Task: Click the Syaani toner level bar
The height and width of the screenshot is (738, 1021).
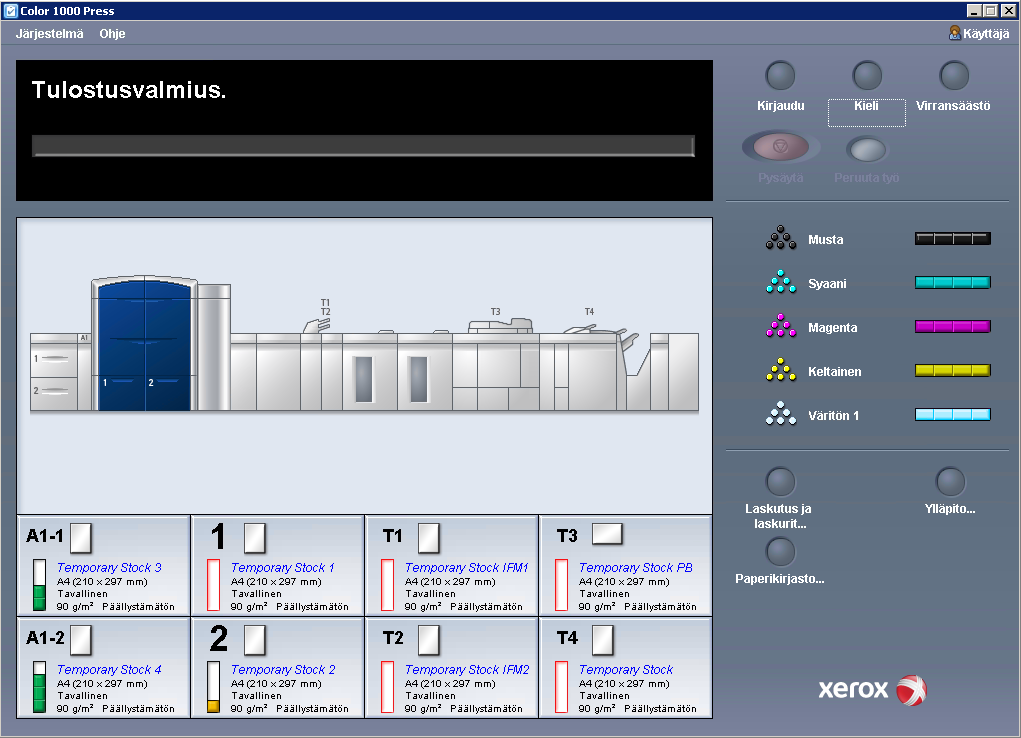Action: (953, 282)
